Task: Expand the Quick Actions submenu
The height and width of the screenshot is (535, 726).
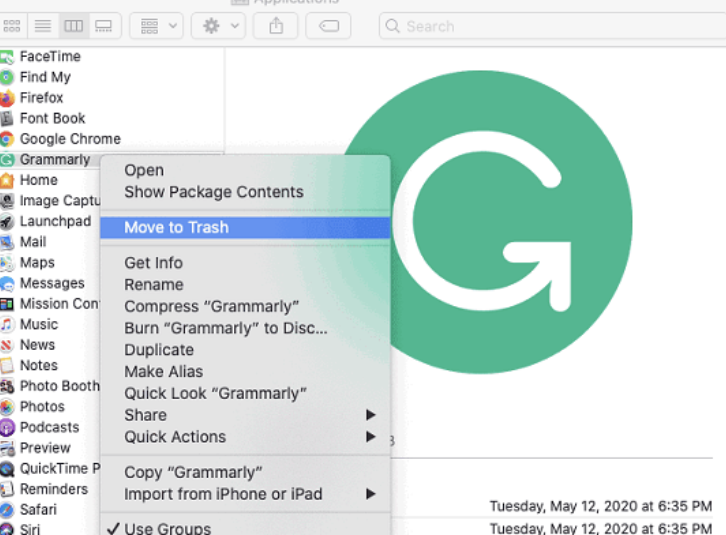Action: point(245,437)
